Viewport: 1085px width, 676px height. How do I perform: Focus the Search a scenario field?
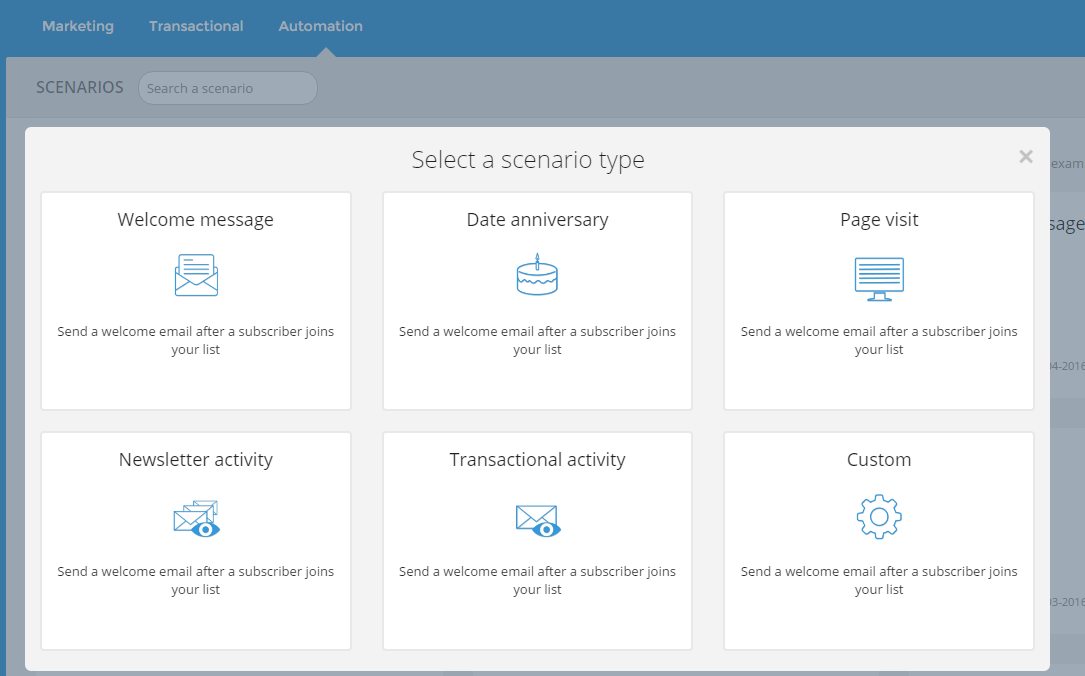point(228,88)
